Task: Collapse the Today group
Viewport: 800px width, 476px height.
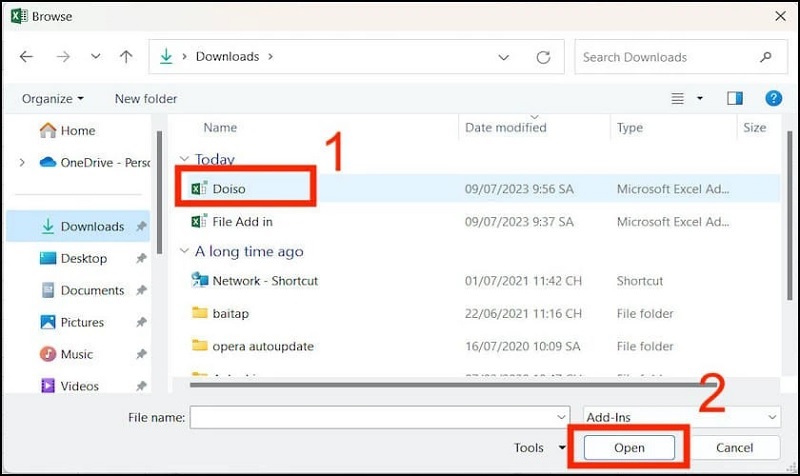Action: (x=183, y=159)
